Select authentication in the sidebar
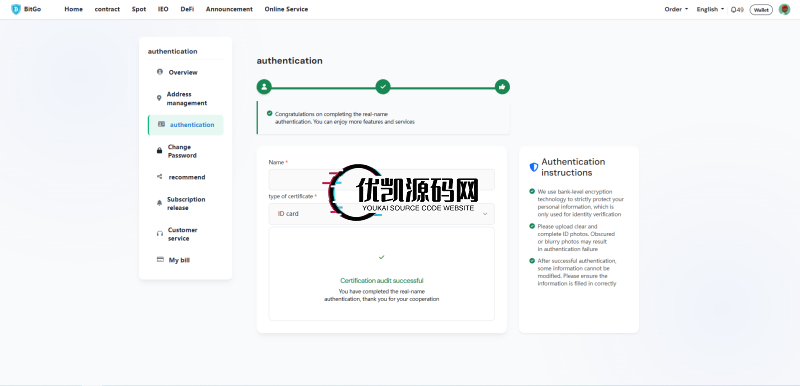The image size is (800, 386). (x=186, y=125)
